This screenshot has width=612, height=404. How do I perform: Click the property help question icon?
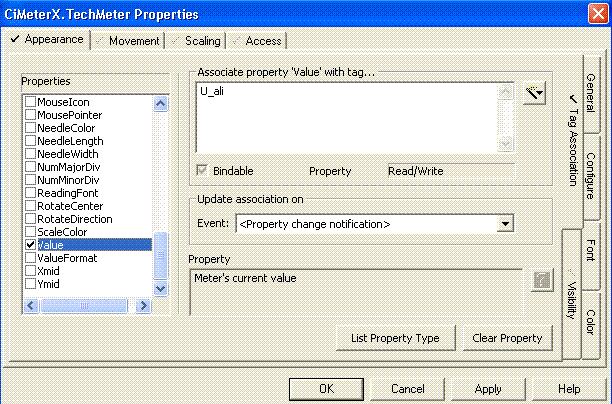pyautogui.click(x=542, y=280)
